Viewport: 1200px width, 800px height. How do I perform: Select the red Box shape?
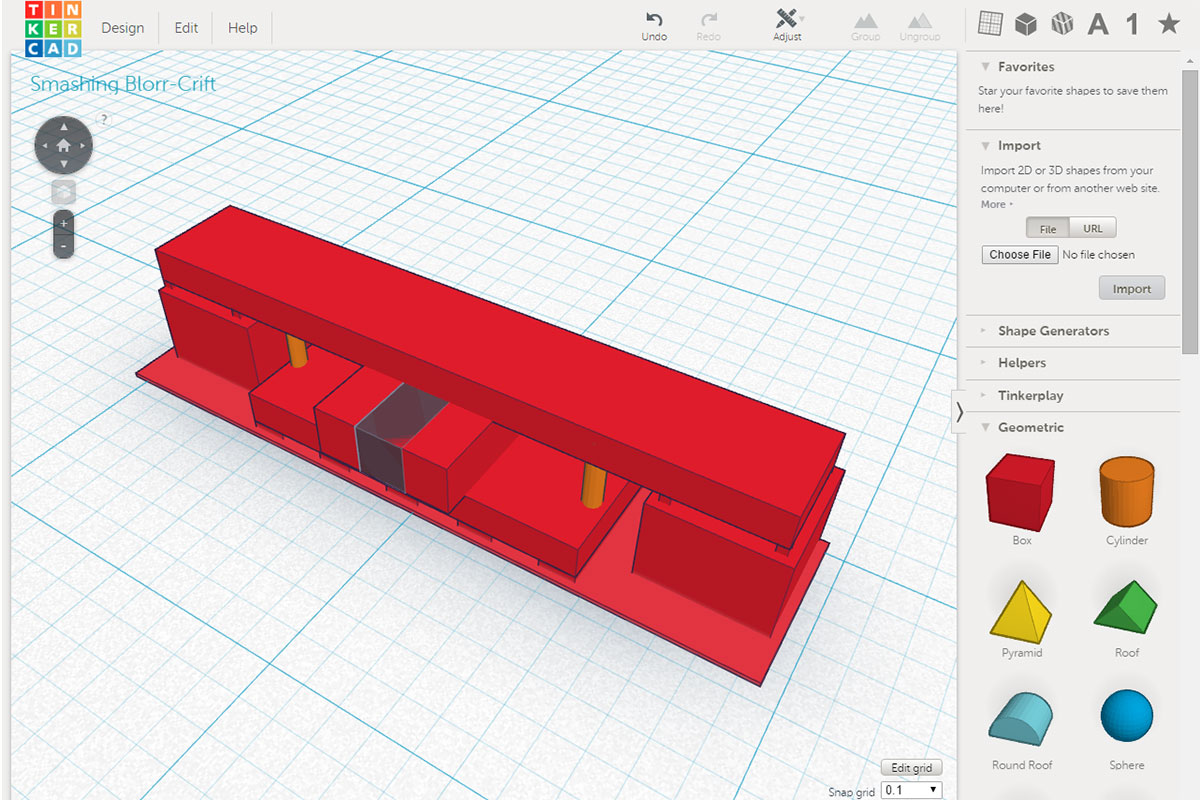[1021, 490]
